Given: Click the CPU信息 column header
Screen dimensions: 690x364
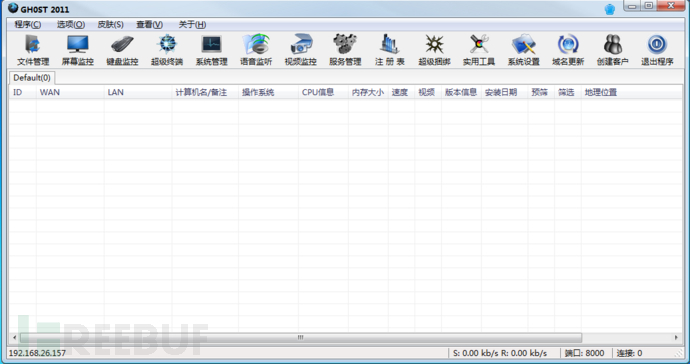Looking at the screenshot, I should click(x=323, y=92).
